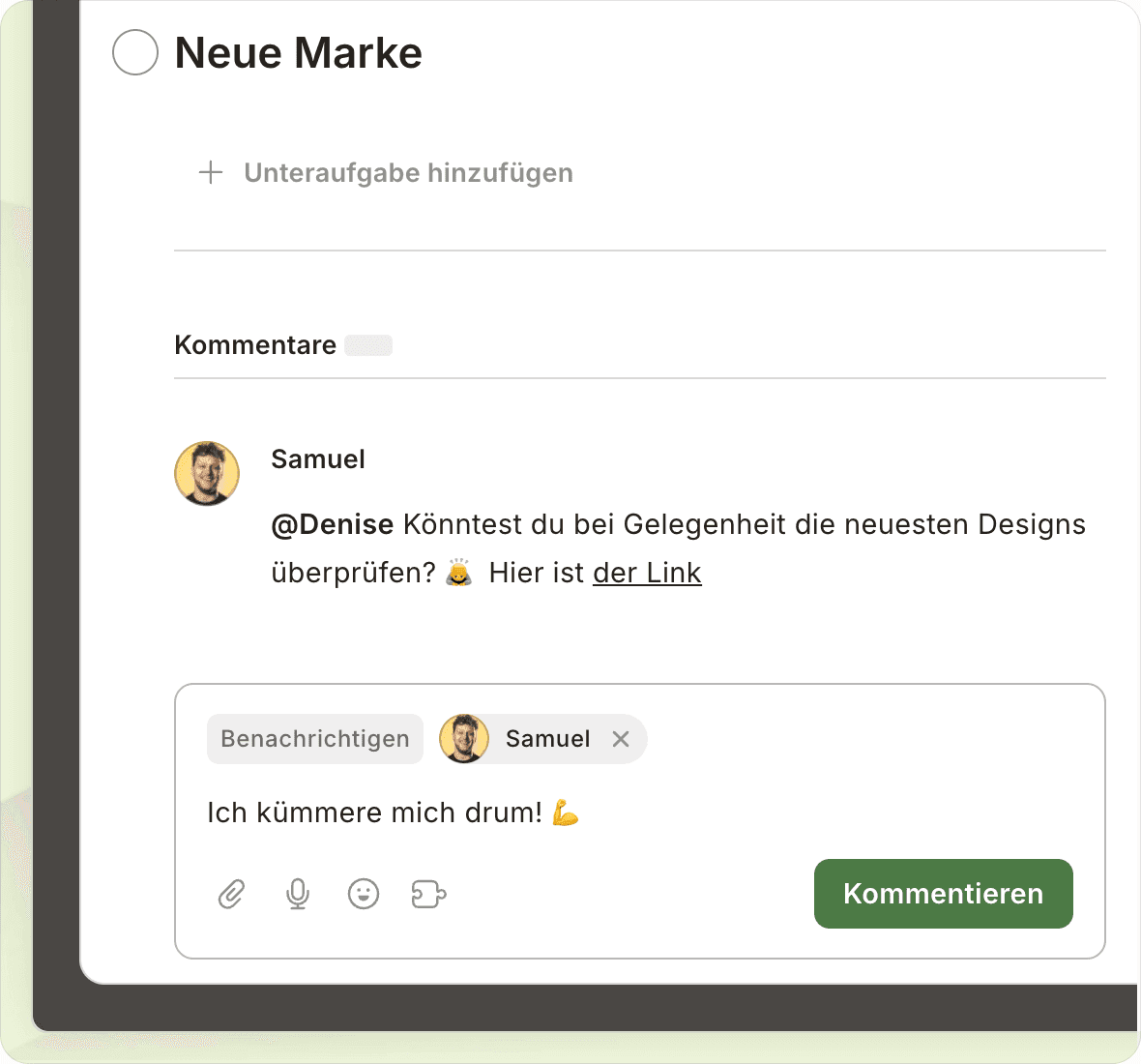Click the Samuel author name in comment
This screenshot has height=1064, width=1141.
coord(318,459)
